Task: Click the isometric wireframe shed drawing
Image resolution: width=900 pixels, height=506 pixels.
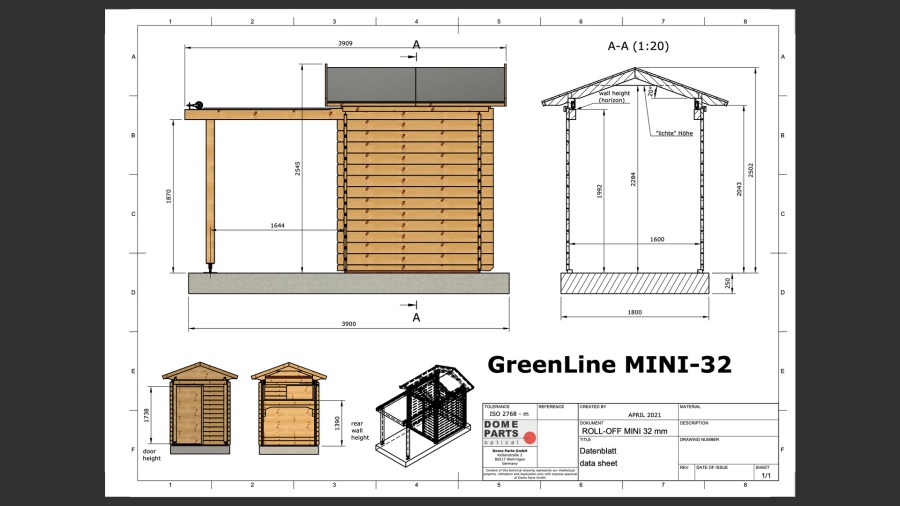Action: (x=425, y=412)
